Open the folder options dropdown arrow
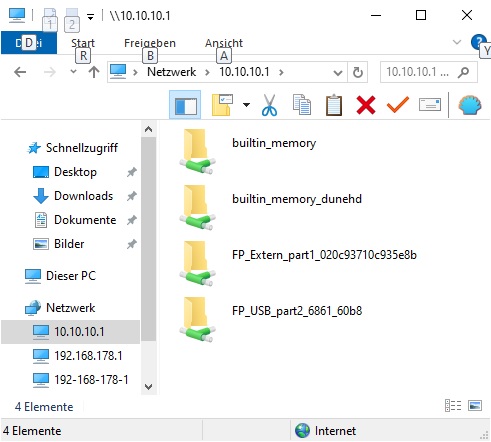This screenshot has width=491, height=442. pos(246,105)
